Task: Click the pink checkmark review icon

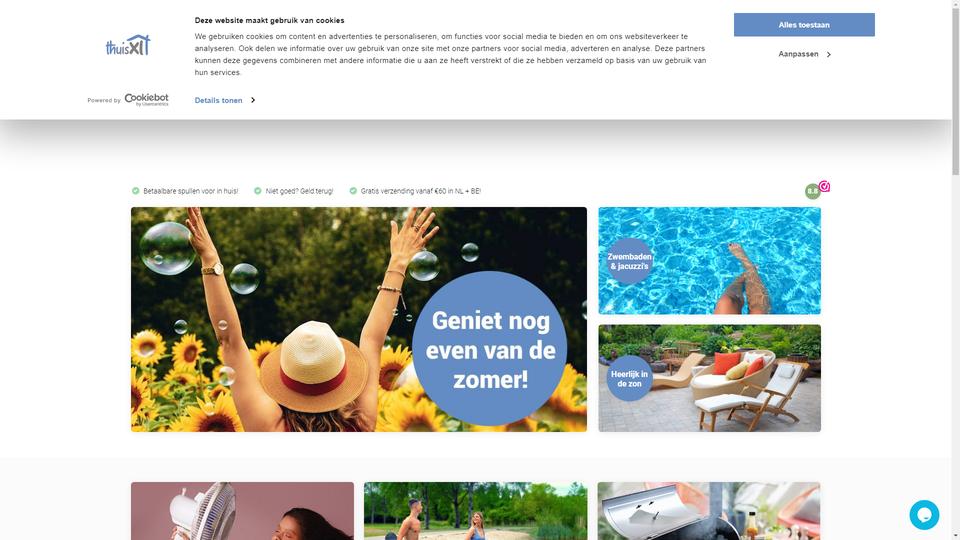Action: [824, 186]
